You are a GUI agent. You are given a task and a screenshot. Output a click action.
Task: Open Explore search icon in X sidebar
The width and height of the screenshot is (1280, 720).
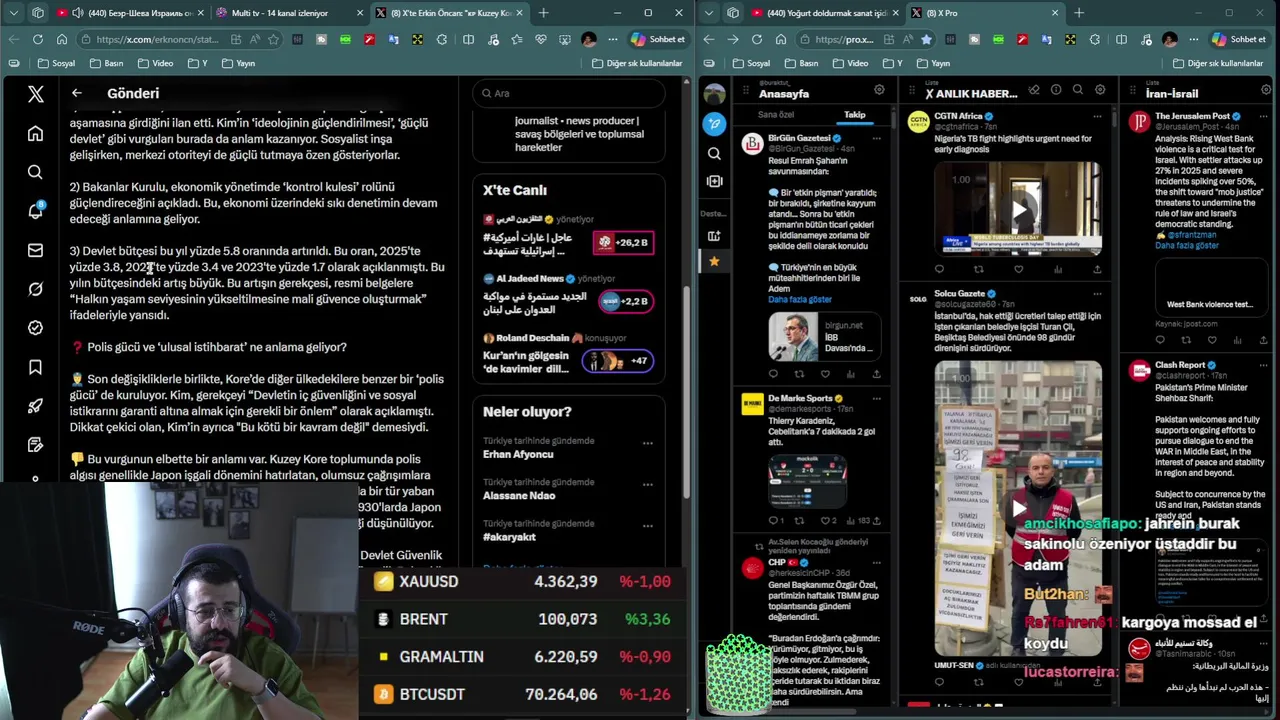click(35, 172)
